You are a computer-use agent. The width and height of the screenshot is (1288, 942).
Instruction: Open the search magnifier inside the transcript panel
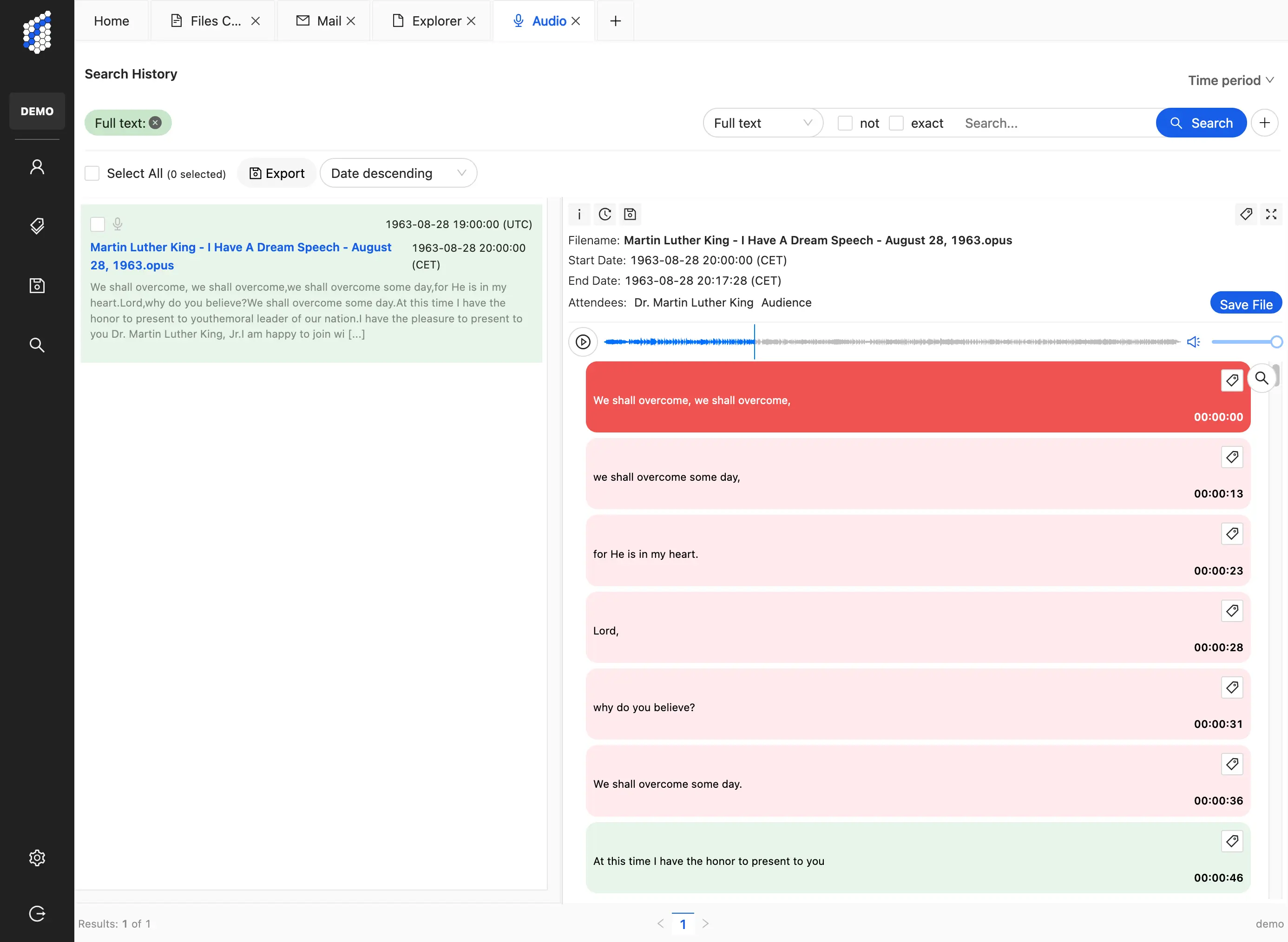[1262, 378]
